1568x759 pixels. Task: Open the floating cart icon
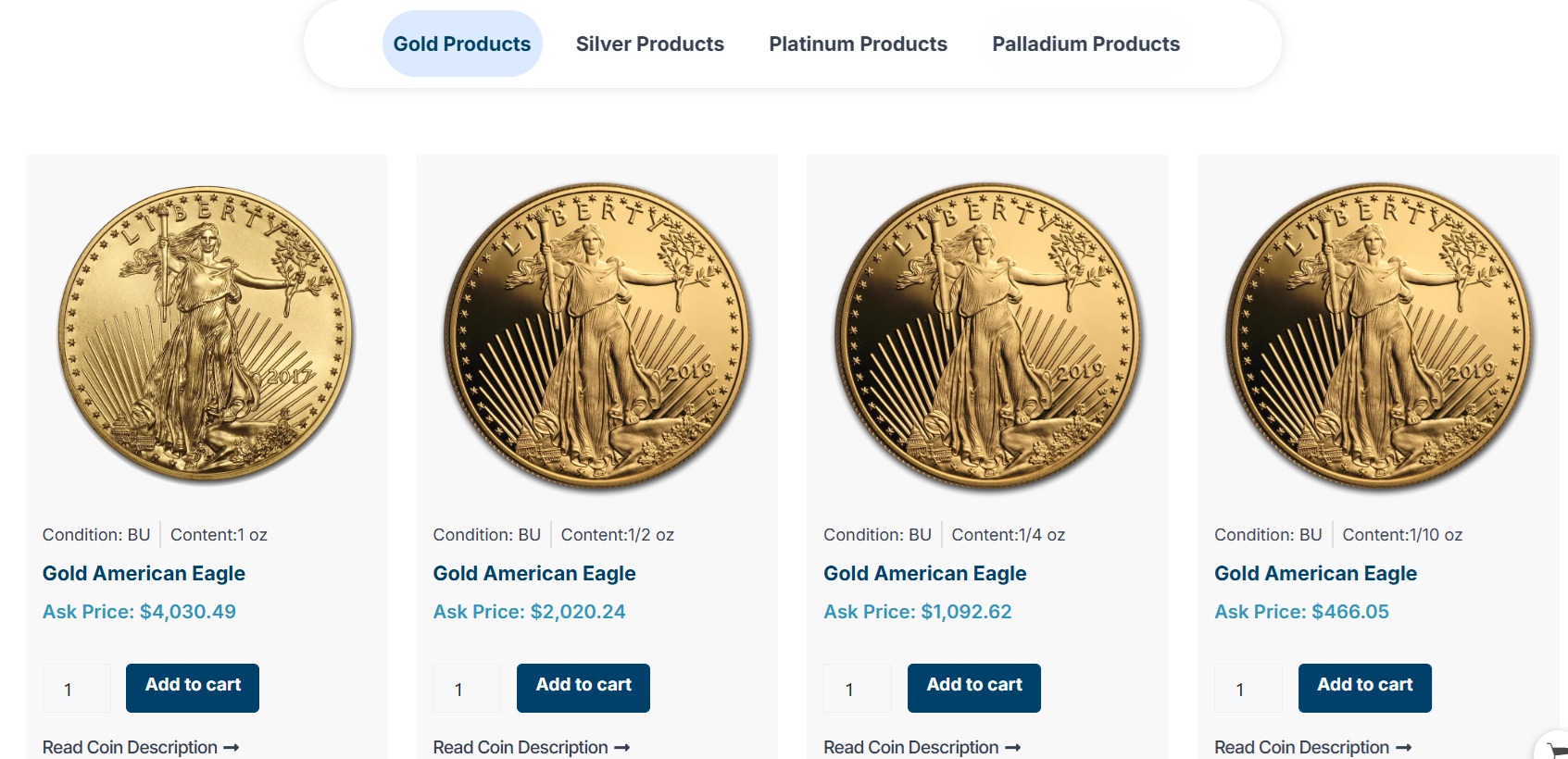click(1557, 750)
